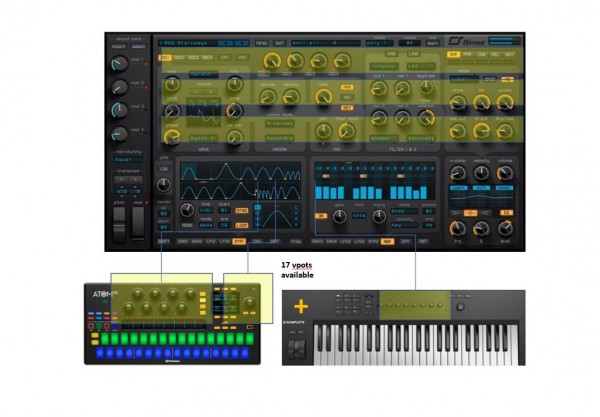
Task: Open the filter 1 type dropdown
Action: point(384,67)
